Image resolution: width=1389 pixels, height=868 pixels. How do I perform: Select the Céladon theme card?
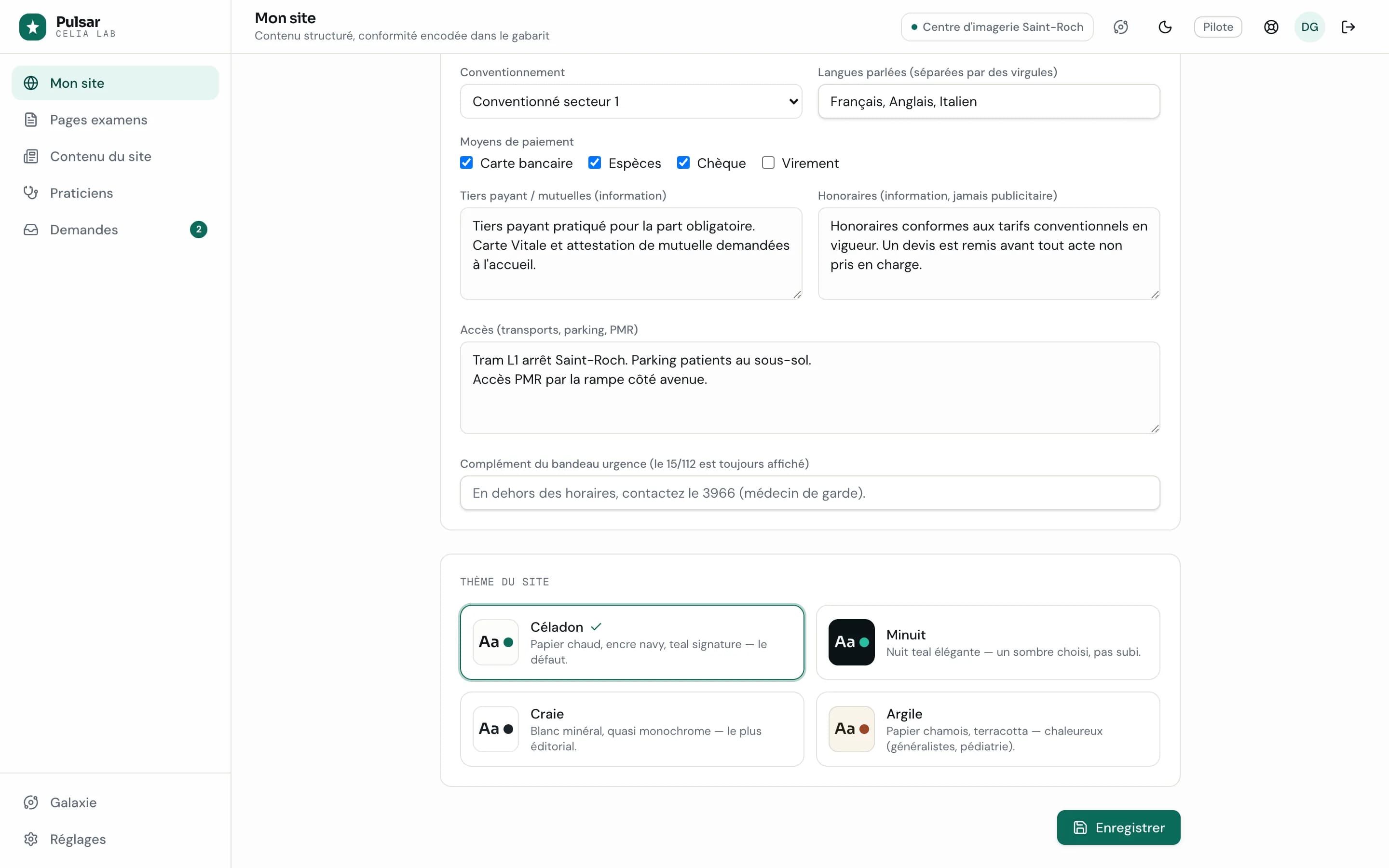coord(632,642)
